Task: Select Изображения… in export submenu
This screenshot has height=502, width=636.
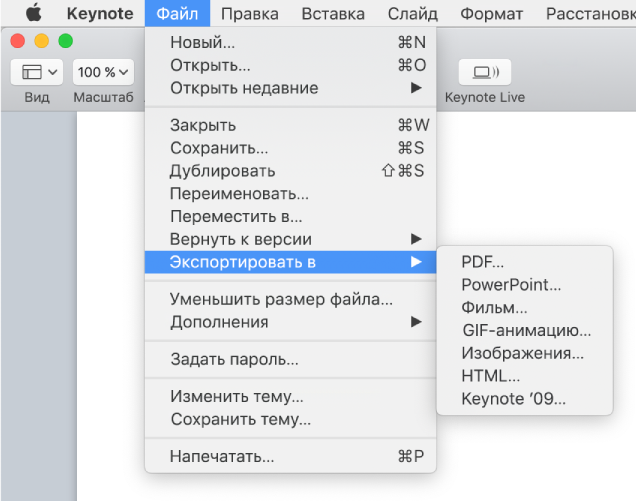Action: point(522,353)
